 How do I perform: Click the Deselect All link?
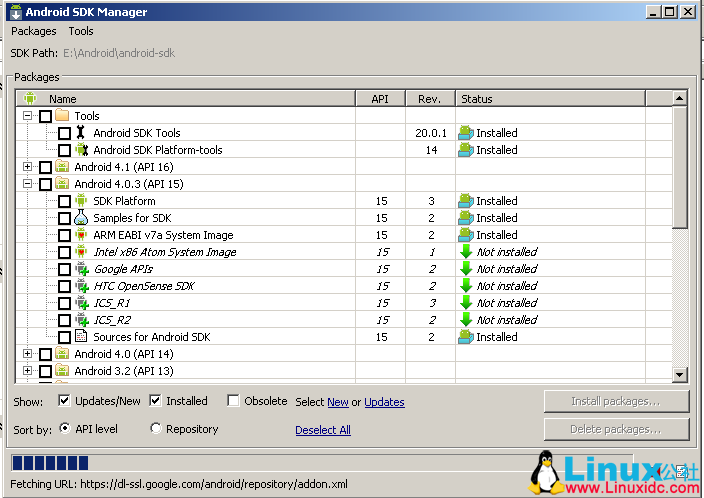(323, 430)
